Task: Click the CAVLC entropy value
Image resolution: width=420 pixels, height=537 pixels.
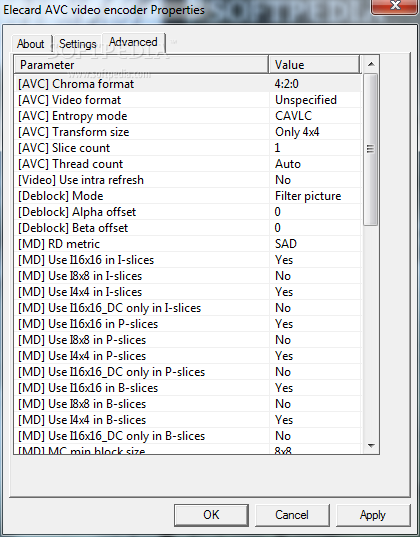Action: pyautogui.click(x=294, y=116)
